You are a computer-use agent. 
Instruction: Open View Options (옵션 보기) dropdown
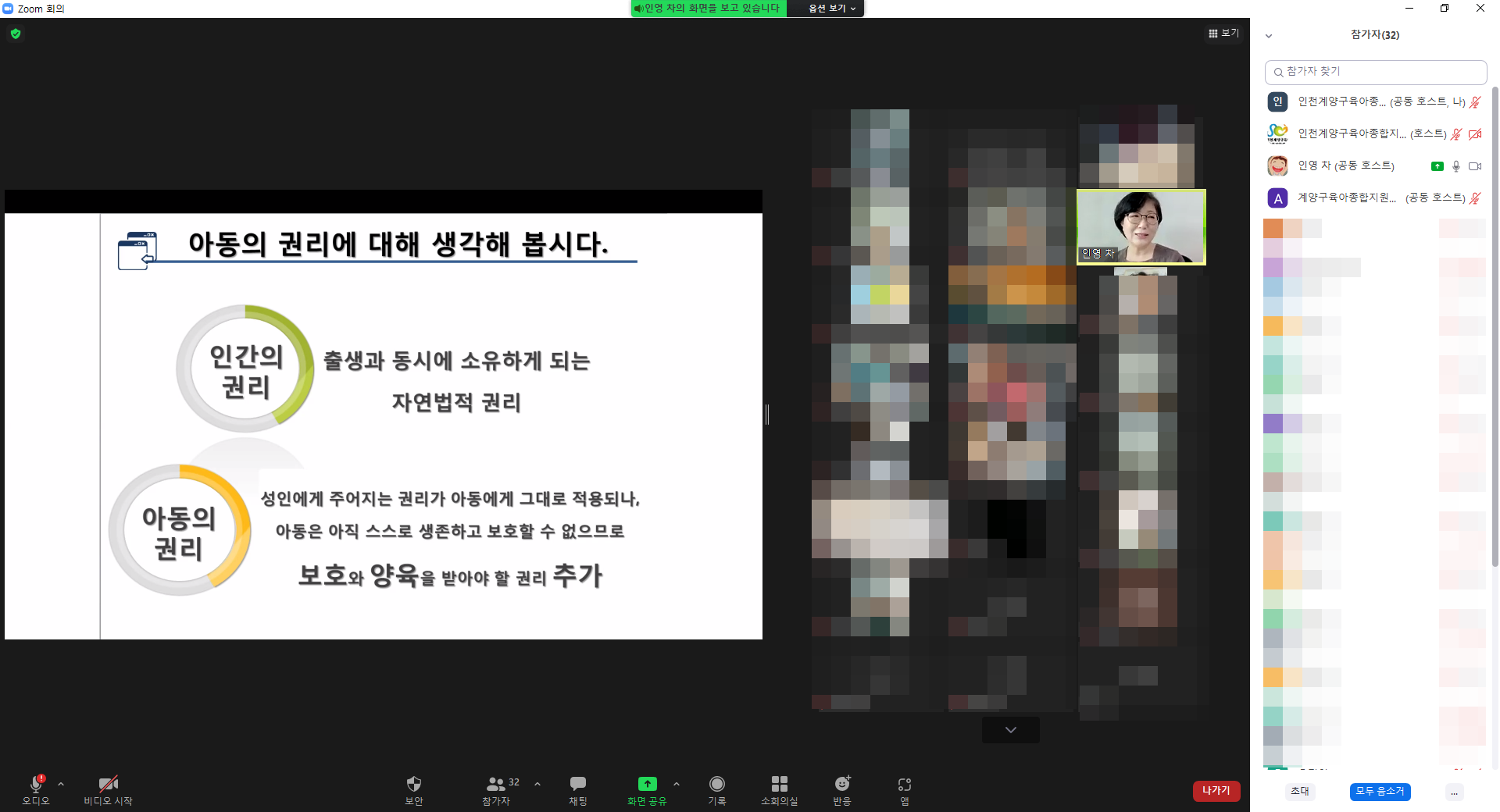(x=831, y=9)
